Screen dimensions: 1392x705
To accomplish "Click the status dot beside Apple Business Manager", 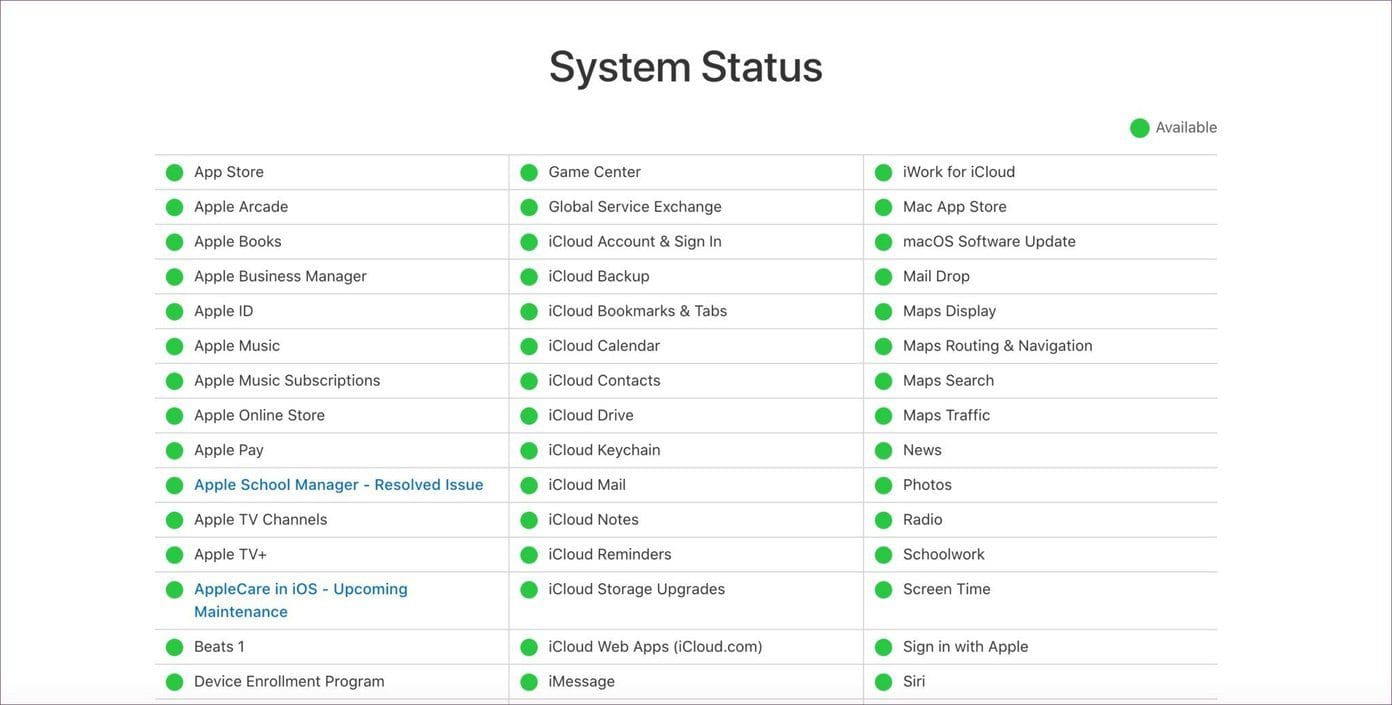I will pyautogui.click(x=174, y=276).
